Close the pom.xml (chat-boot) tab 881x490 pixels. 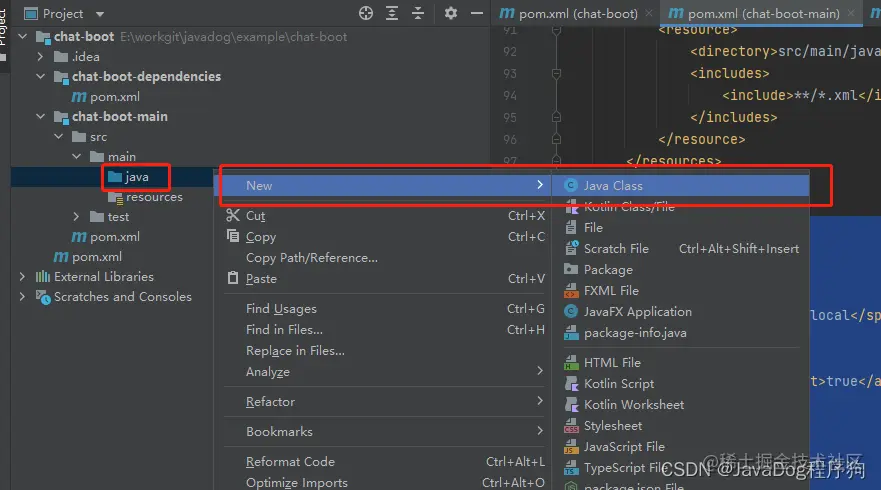click(x=649, y=13)
